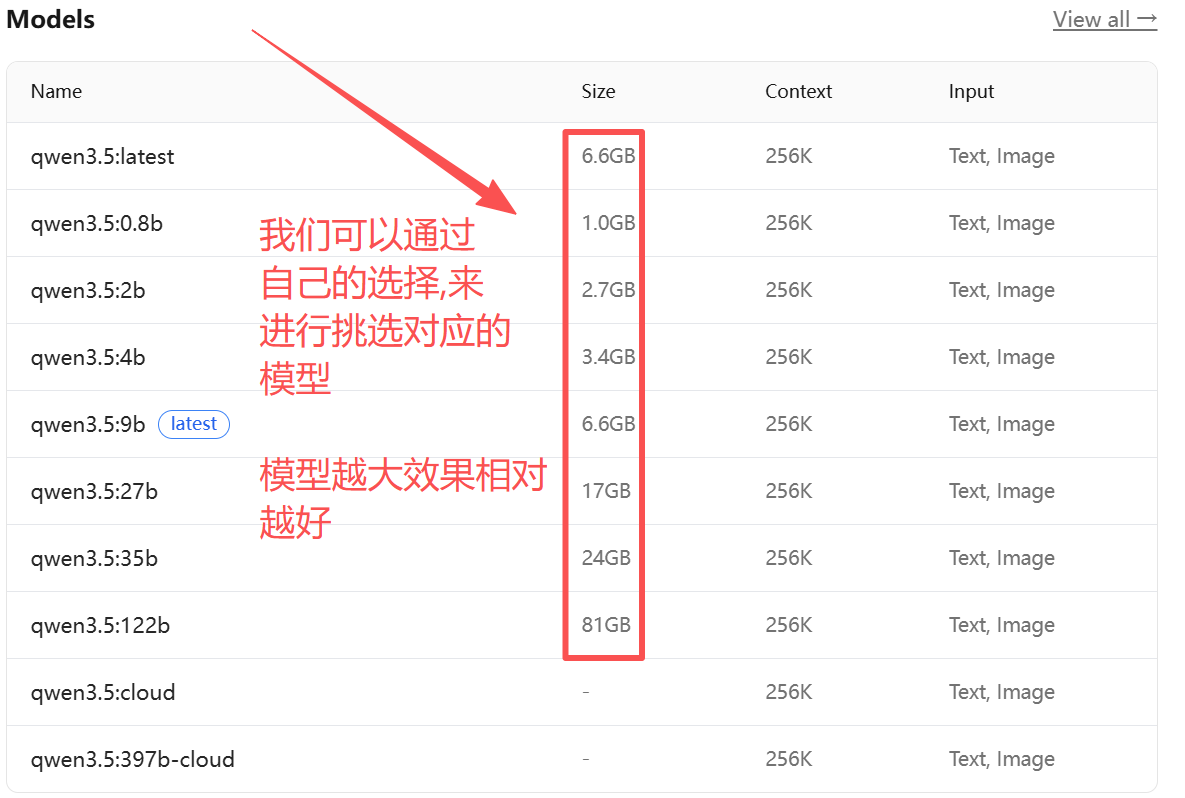Open the qwen3.5:9b model

click(x=88, y=425)
